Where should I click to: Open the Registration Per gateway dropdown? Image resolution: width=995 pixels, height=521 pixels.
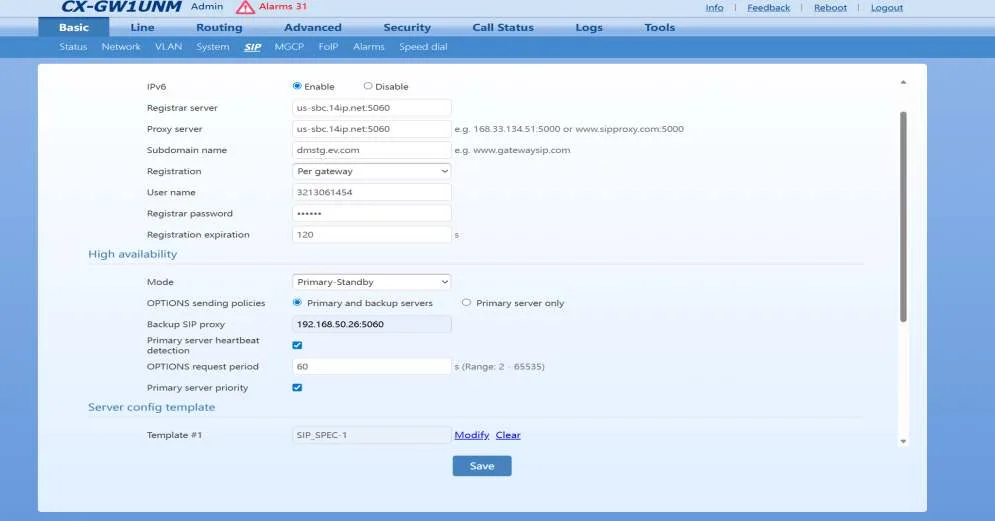point(372,171)
